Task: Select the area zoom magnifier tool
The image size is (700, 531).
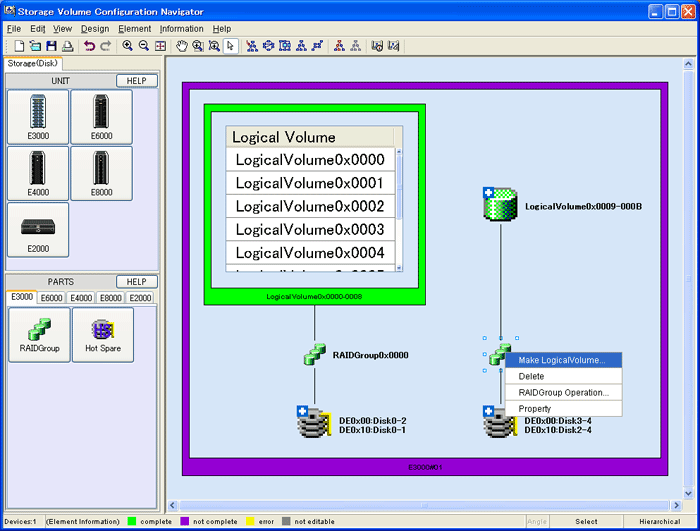Action: (198, 46)
